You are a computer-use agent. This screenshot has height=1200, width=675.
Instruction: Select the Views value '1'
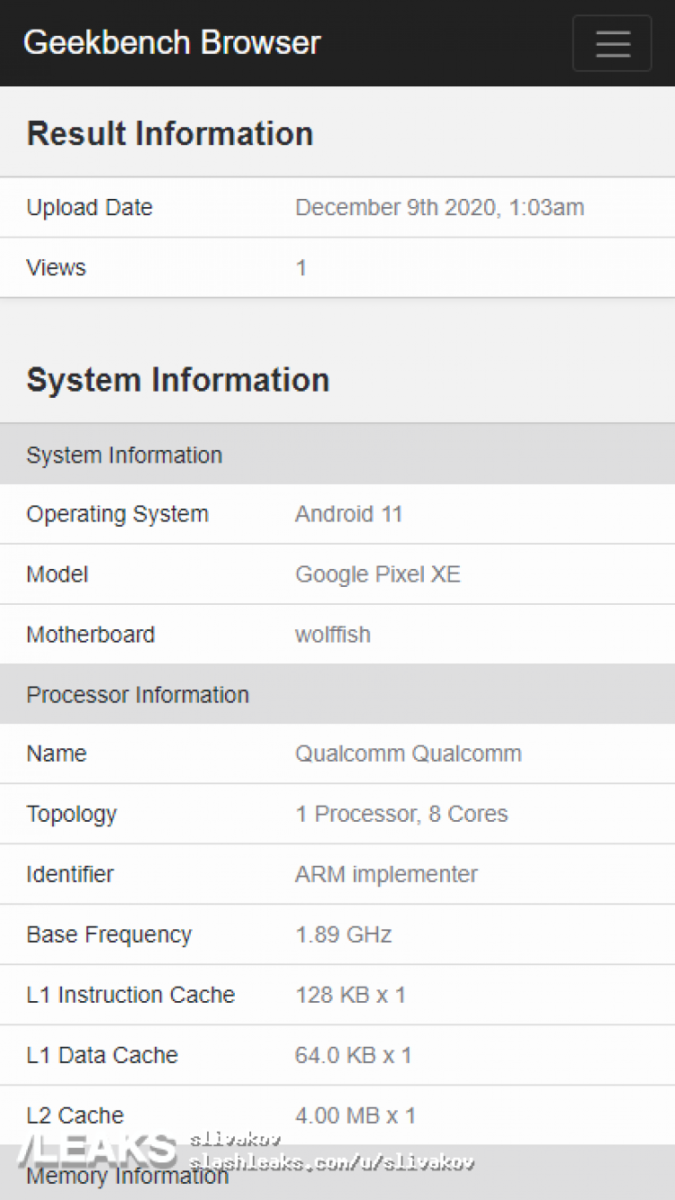(301, 268)
